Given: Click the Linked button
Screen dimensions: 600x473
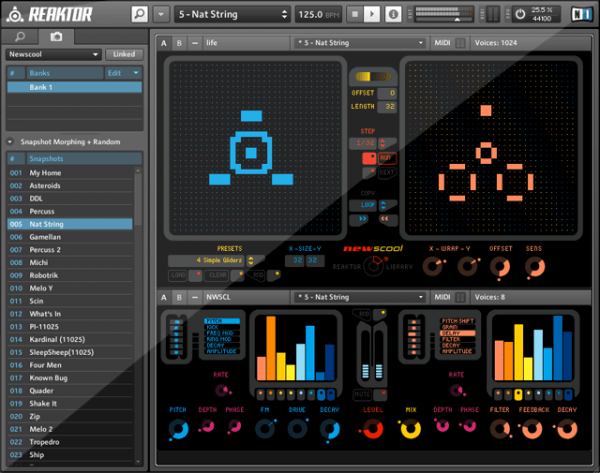Looking at the screenshot, I should click(x=123, y=55).
